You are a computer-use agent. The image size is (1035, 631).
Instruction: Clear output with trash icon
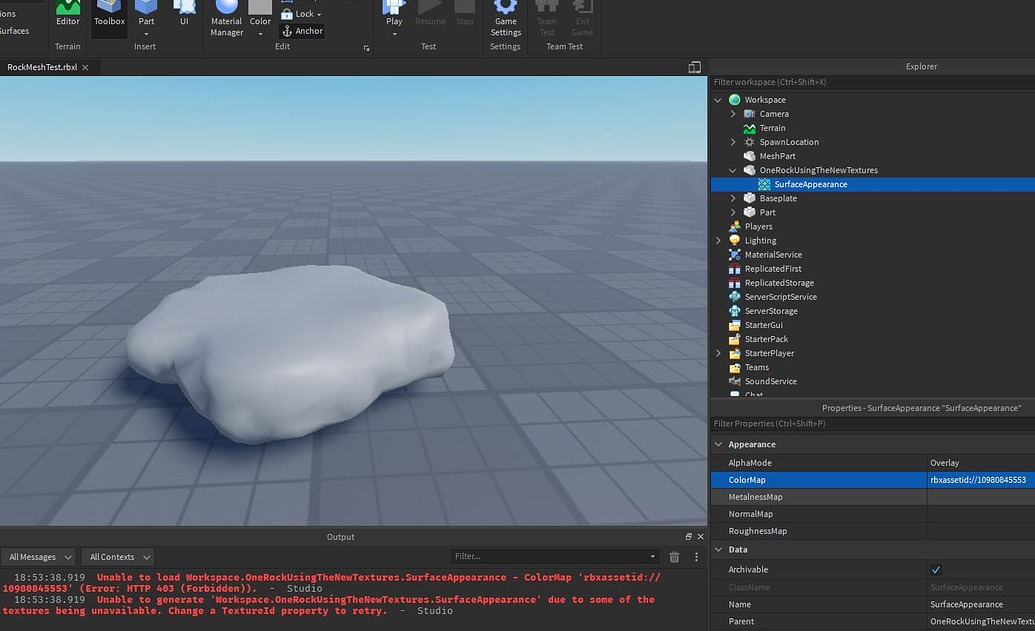[x=674, y=557]
